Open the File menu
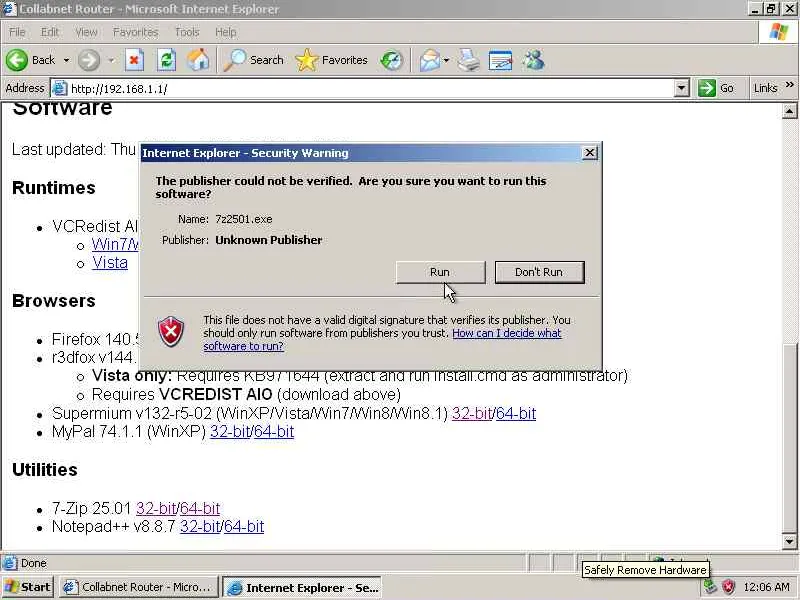 coord(17,32)
